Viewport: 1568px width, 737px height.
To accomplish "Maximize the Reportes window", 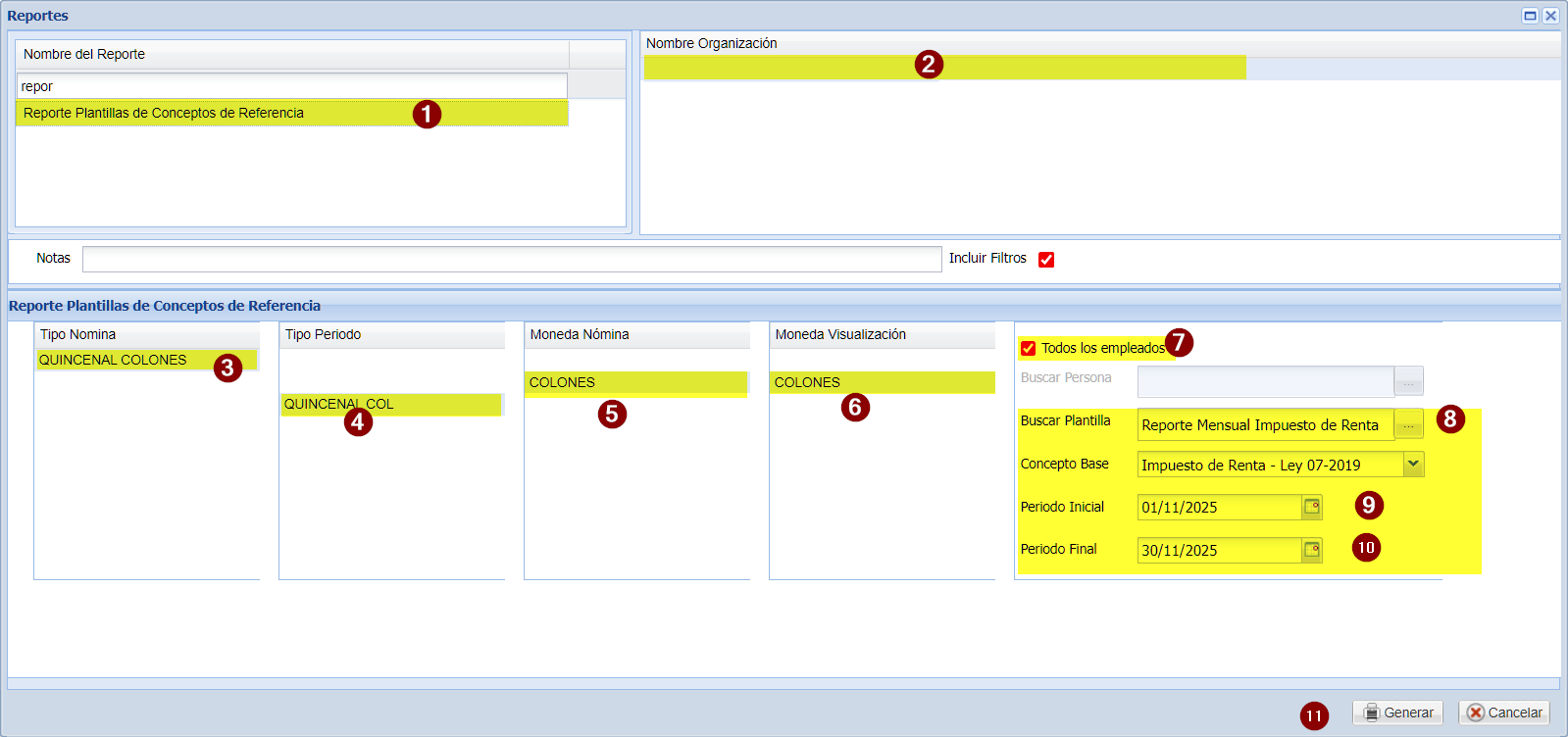I will [x=1530, y=16].
